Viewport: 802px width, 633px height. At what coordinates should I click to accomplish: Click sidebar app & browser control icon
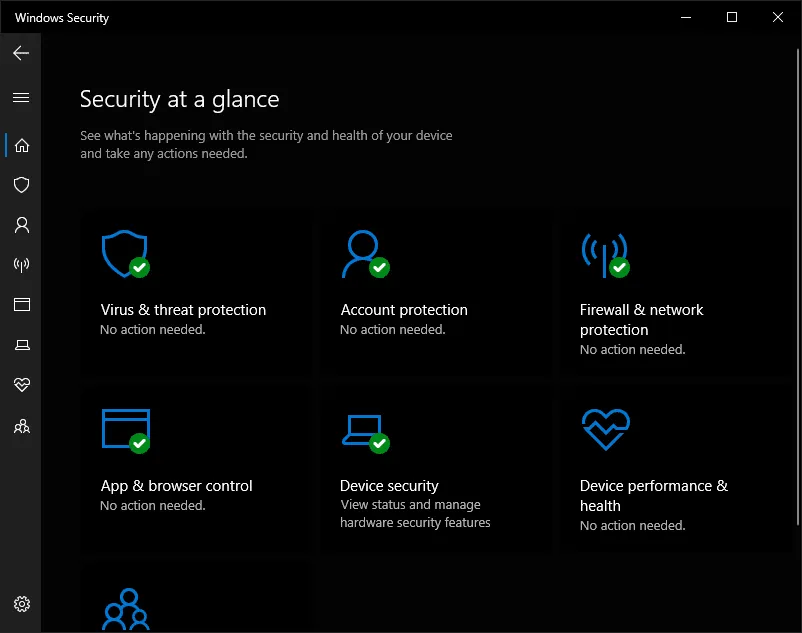click(x=21, y=305)
